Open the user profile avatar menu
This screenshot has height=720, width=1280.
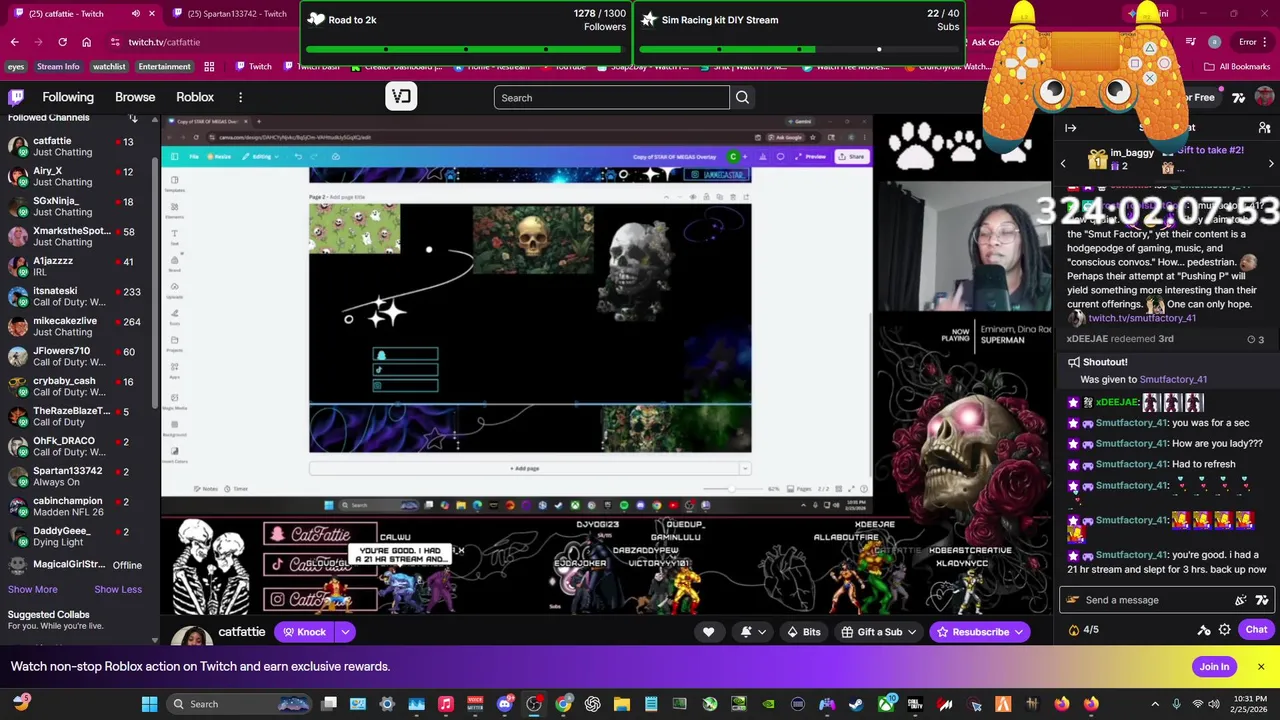pos(1264,97)
